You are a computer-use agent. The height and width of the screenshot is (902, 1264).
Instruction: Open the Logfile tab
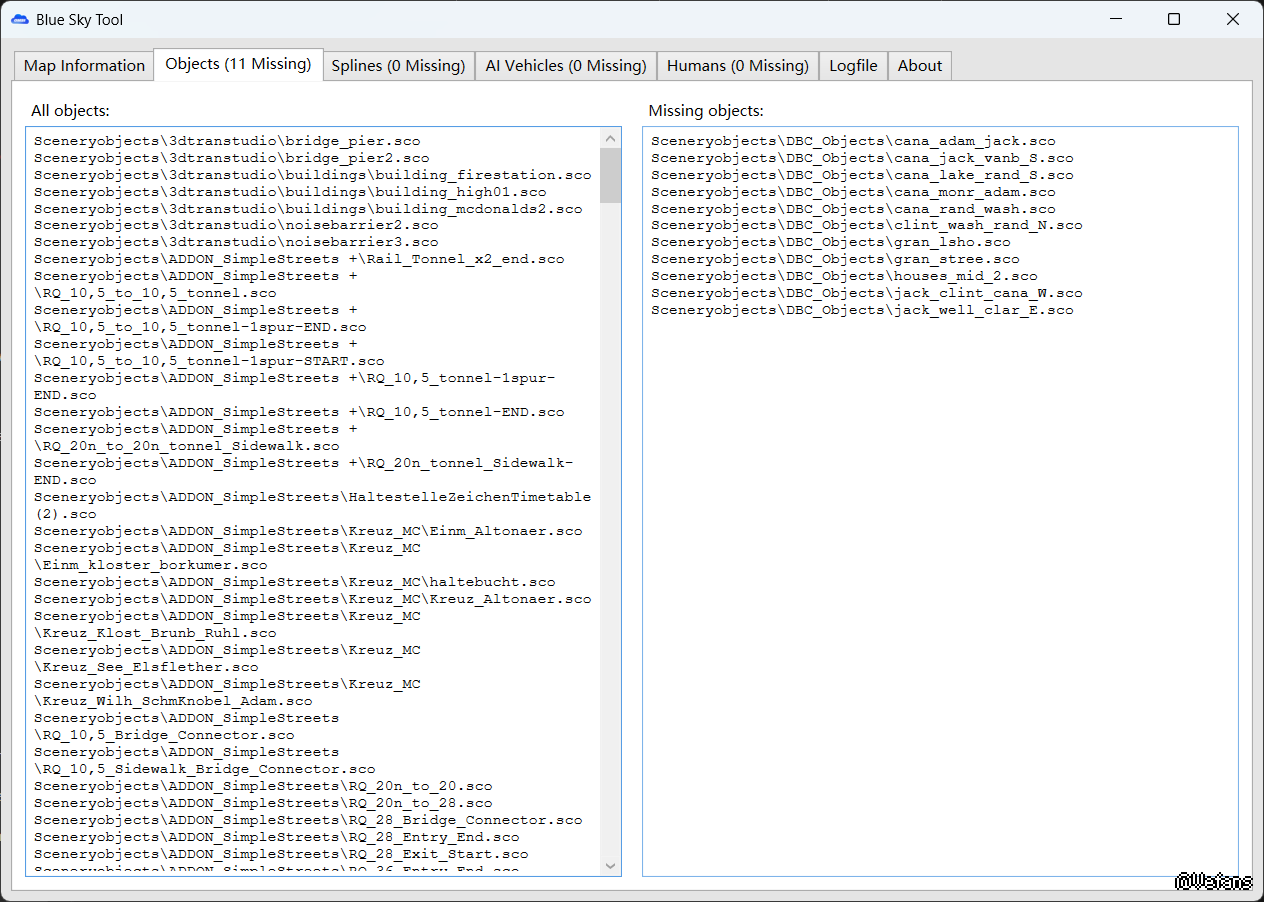pos(853,66)
